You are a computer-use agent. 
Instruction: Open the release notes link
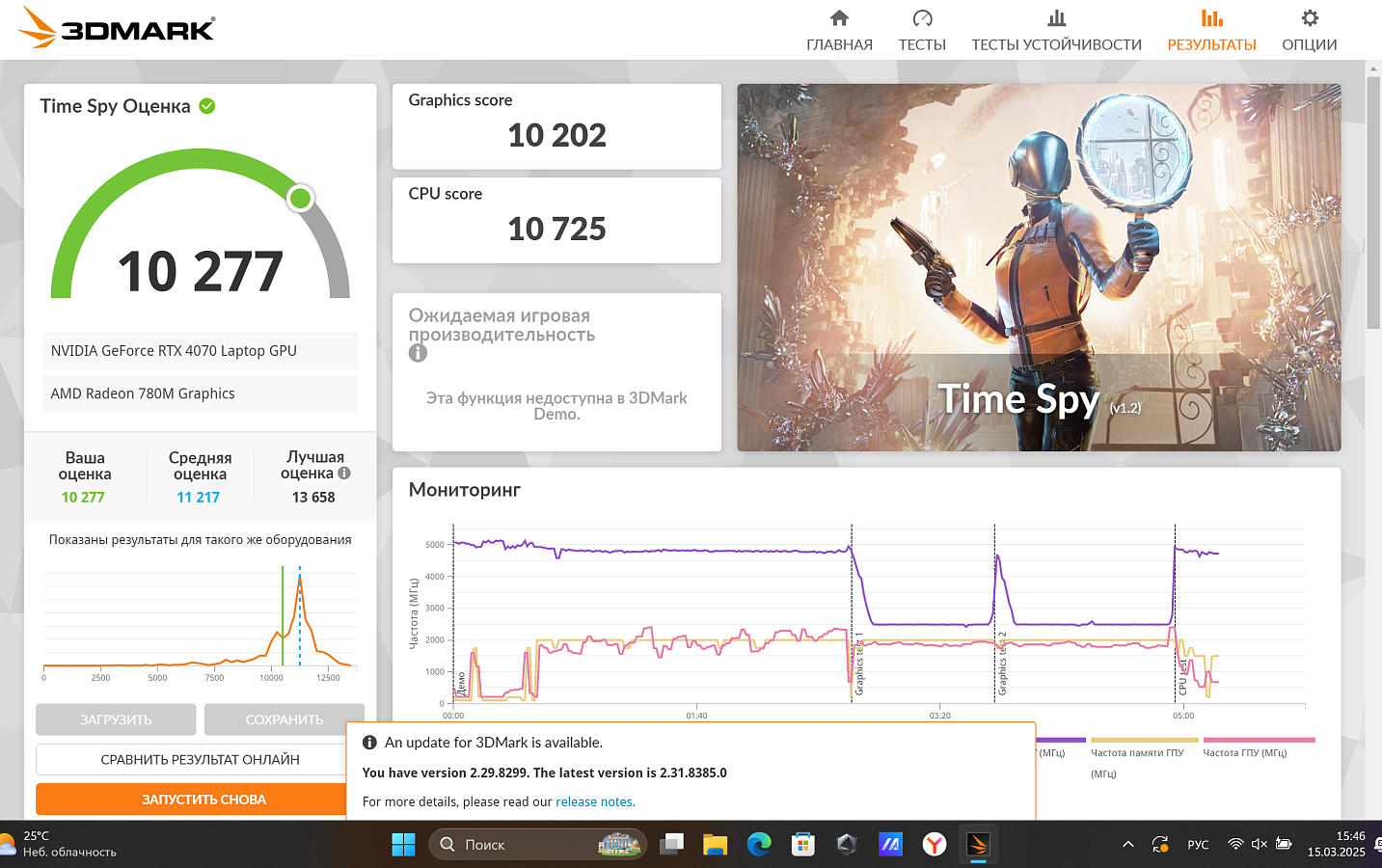coord(594,801)
